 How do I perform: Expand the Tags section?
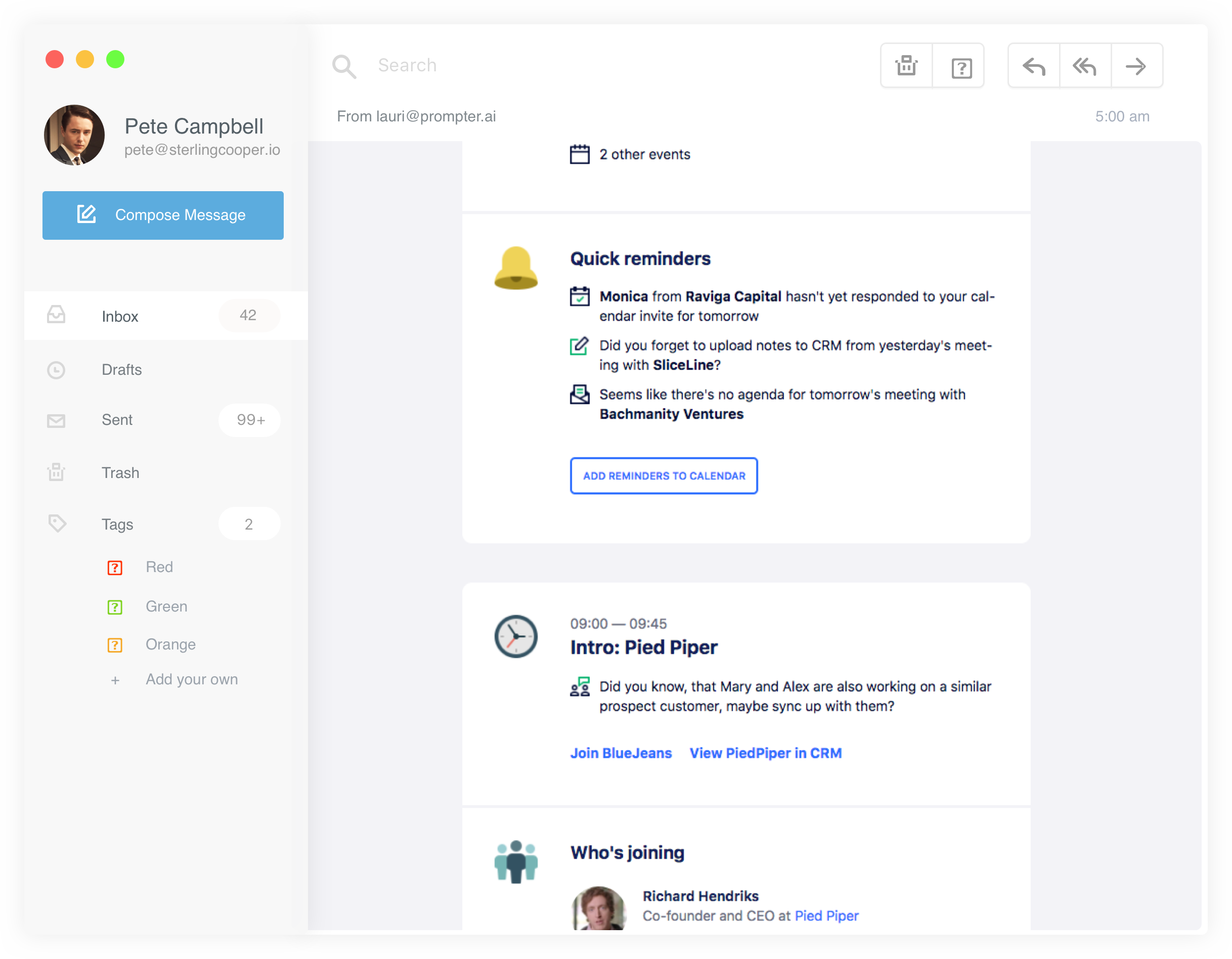coord(117,525)
